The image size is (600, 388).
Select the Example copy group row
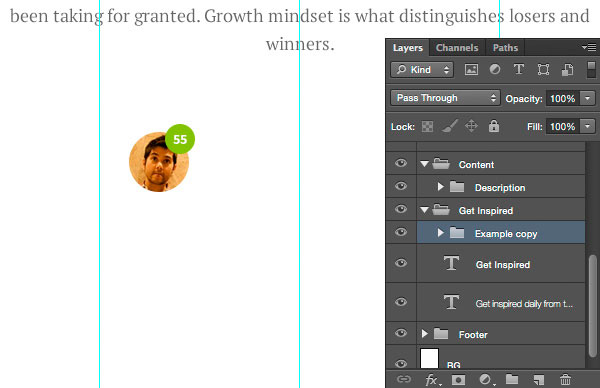pyautogui.click(x=501, y=232)
